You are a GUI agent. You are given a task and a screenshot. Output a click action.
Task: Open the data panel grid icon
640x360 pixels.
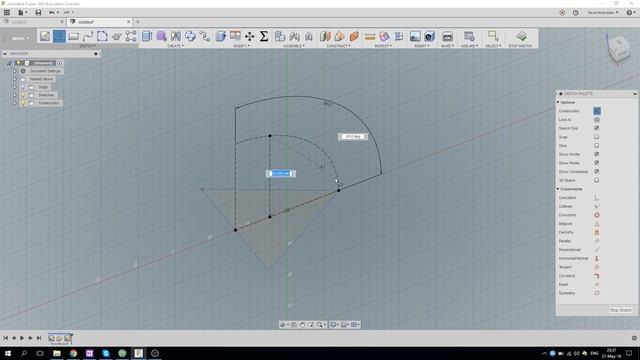(x=7, y=13)
